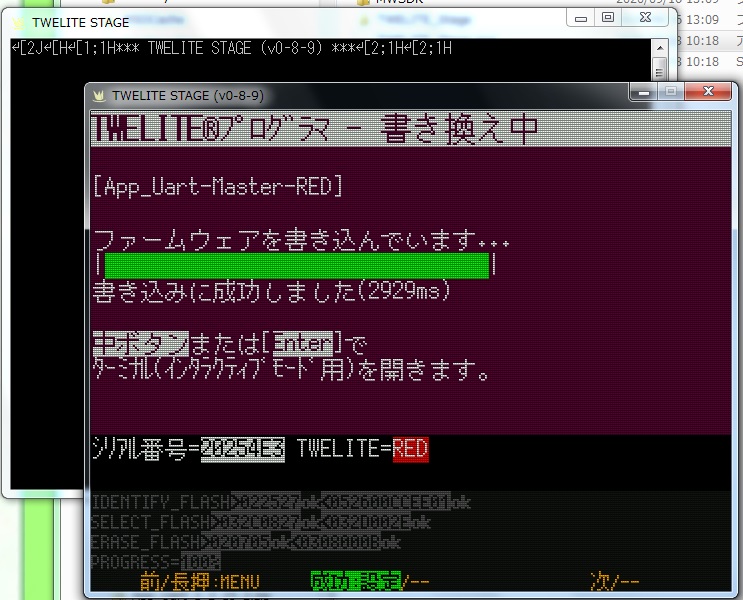
Task: Click the serial number value 20254E3
Action: [x=243, y=449]
